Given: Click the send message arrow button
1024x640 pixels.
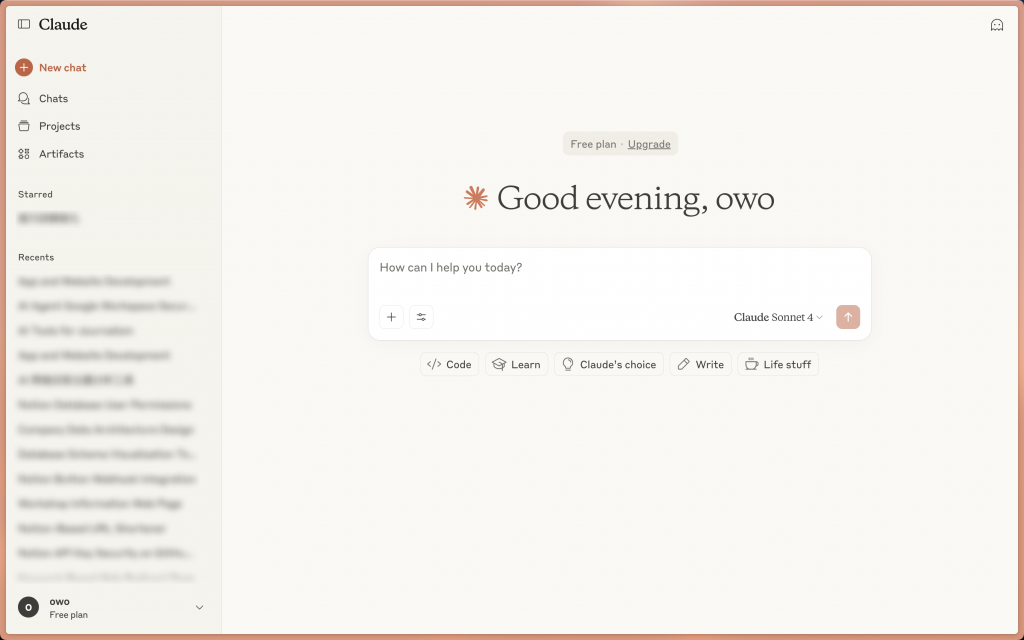Looking at the screenshot, I should coord(848,317).
